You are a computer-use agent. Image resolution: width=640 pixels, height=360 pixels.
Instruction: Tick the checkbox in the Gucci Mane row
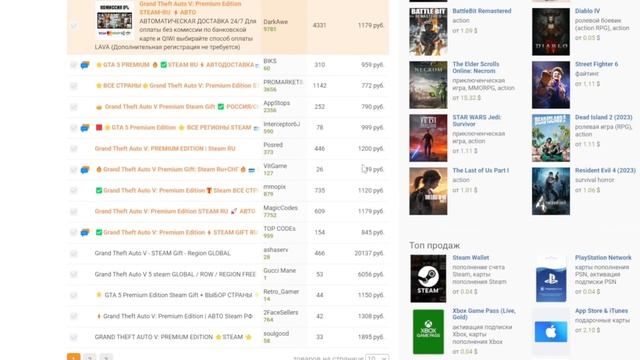click(73, 274)
